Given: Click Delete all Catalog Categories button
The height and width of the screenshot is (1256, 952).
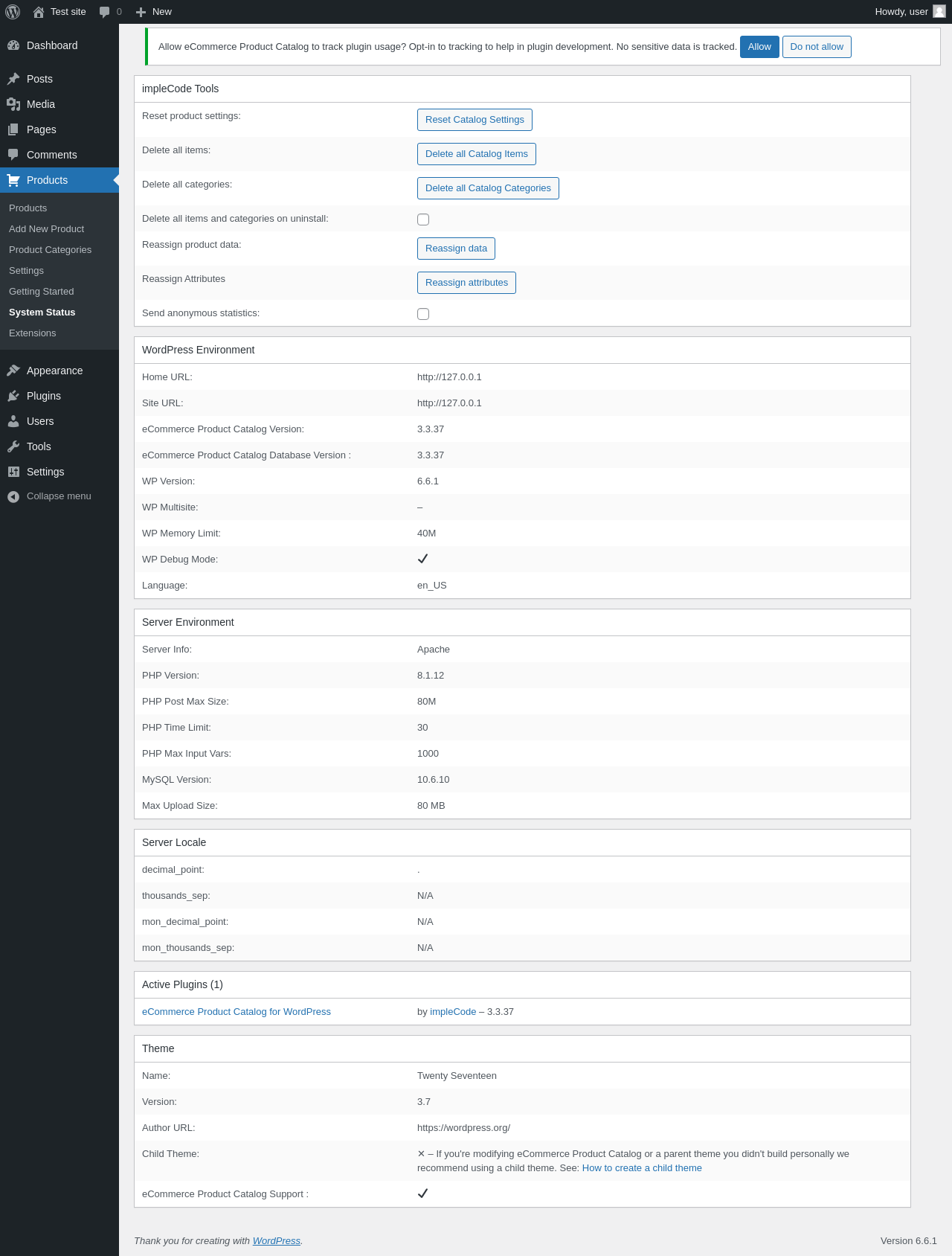Looking at the screenshot, I should 488,188.
